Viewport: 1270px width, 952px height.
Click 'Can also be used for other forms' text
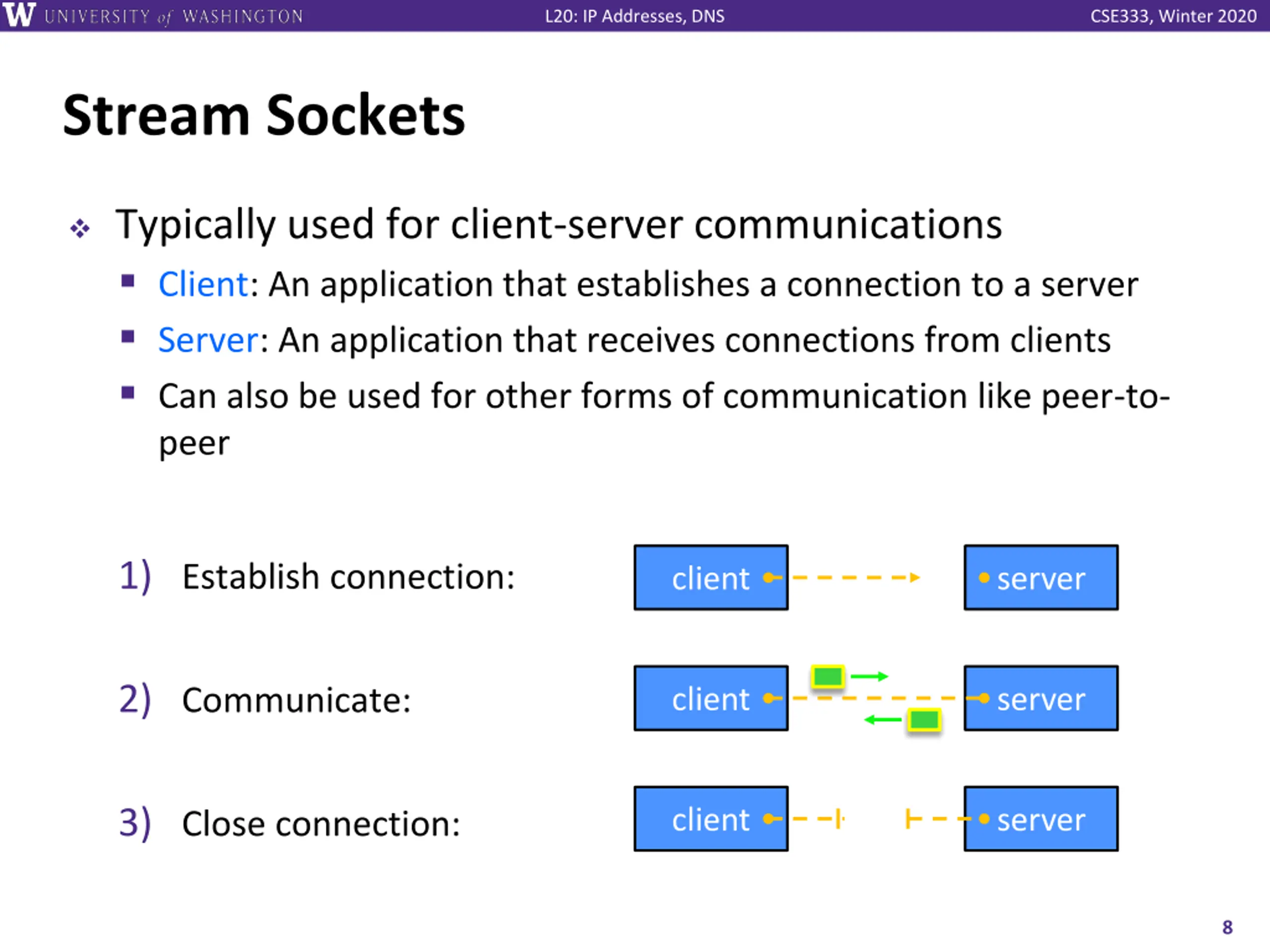664,419
